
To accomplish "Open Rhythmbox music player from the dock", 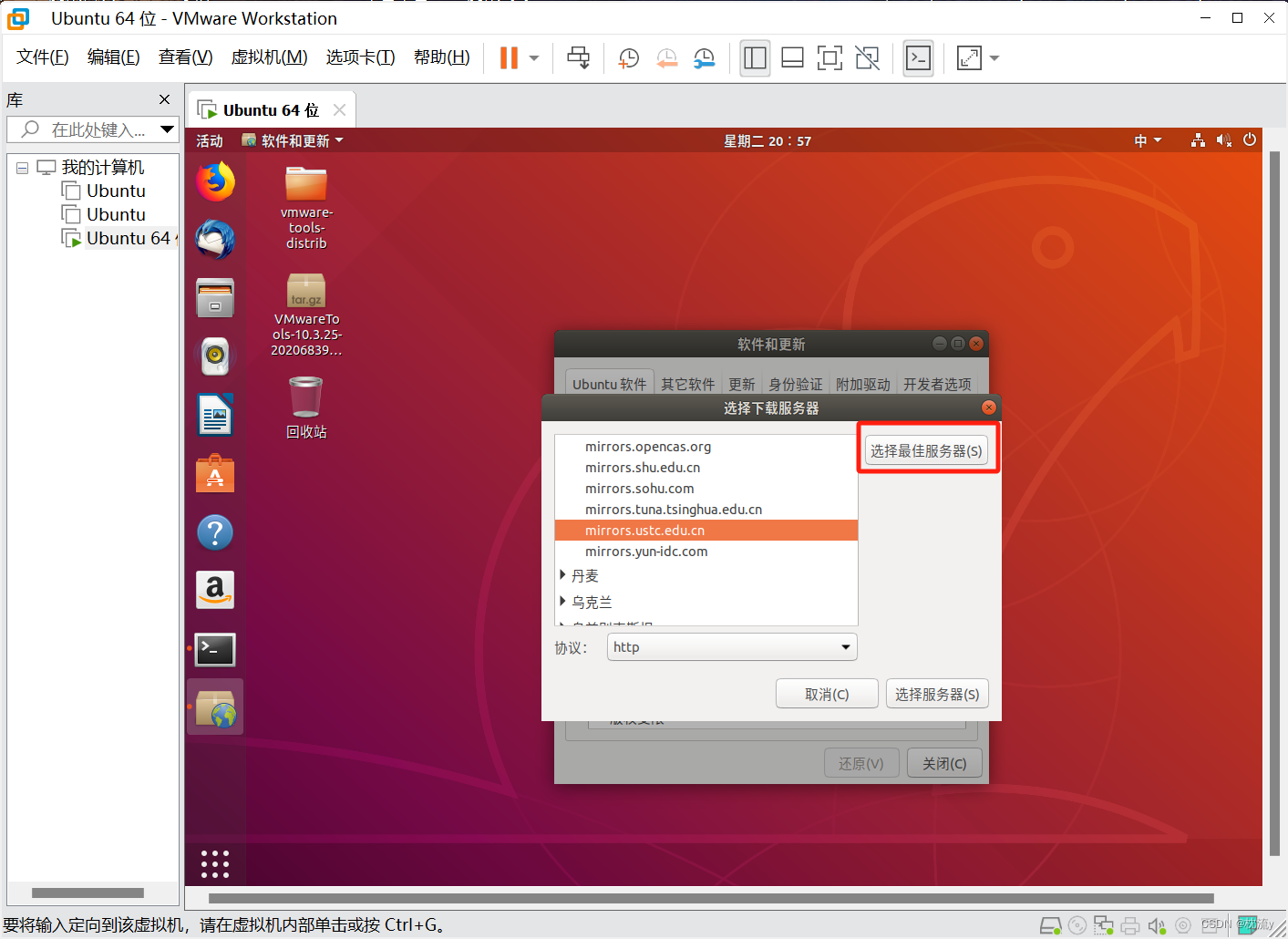I will point(215,356).
